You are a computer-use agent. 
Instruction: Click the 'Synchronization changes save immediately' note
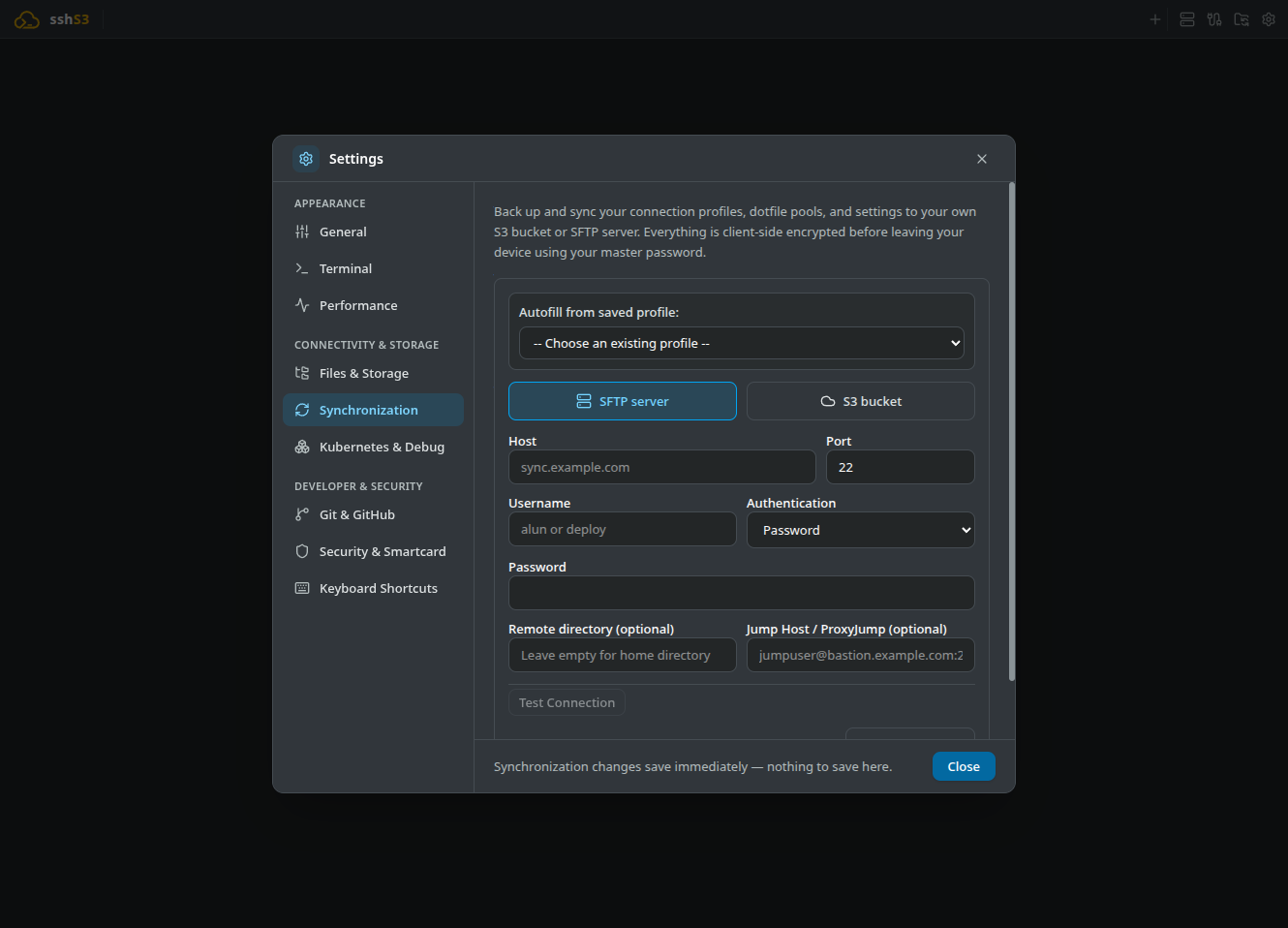(x=693, y=766)
